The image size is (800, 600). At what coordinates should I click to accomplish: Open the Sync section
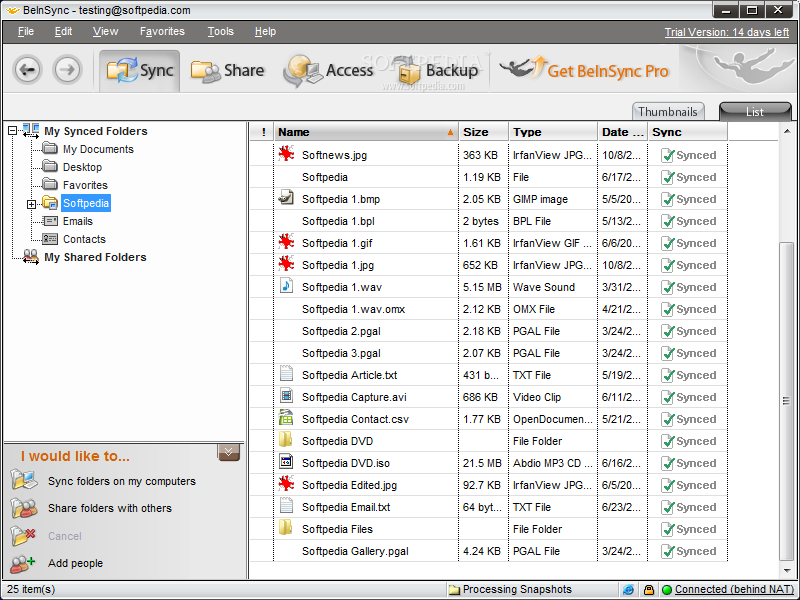140,70
